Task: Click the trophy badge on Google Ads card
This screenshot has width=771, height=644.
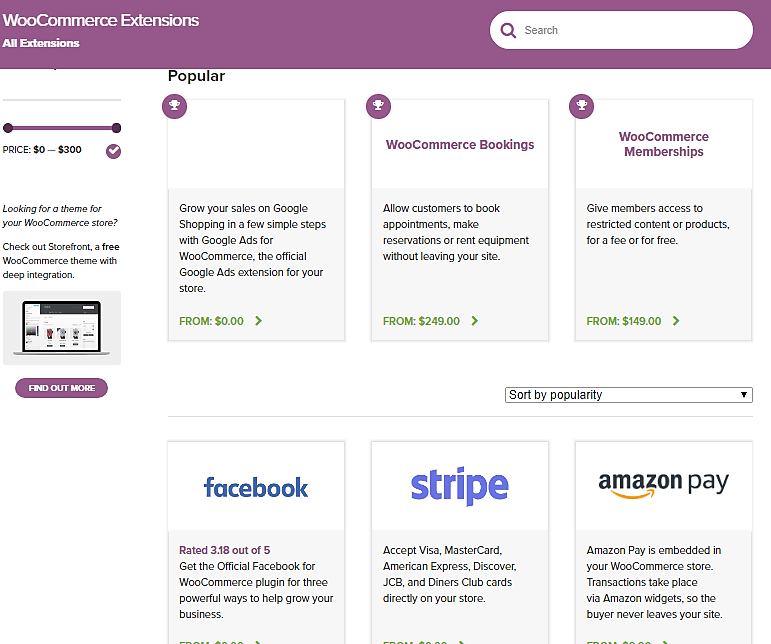Action: tap(175, 106)
